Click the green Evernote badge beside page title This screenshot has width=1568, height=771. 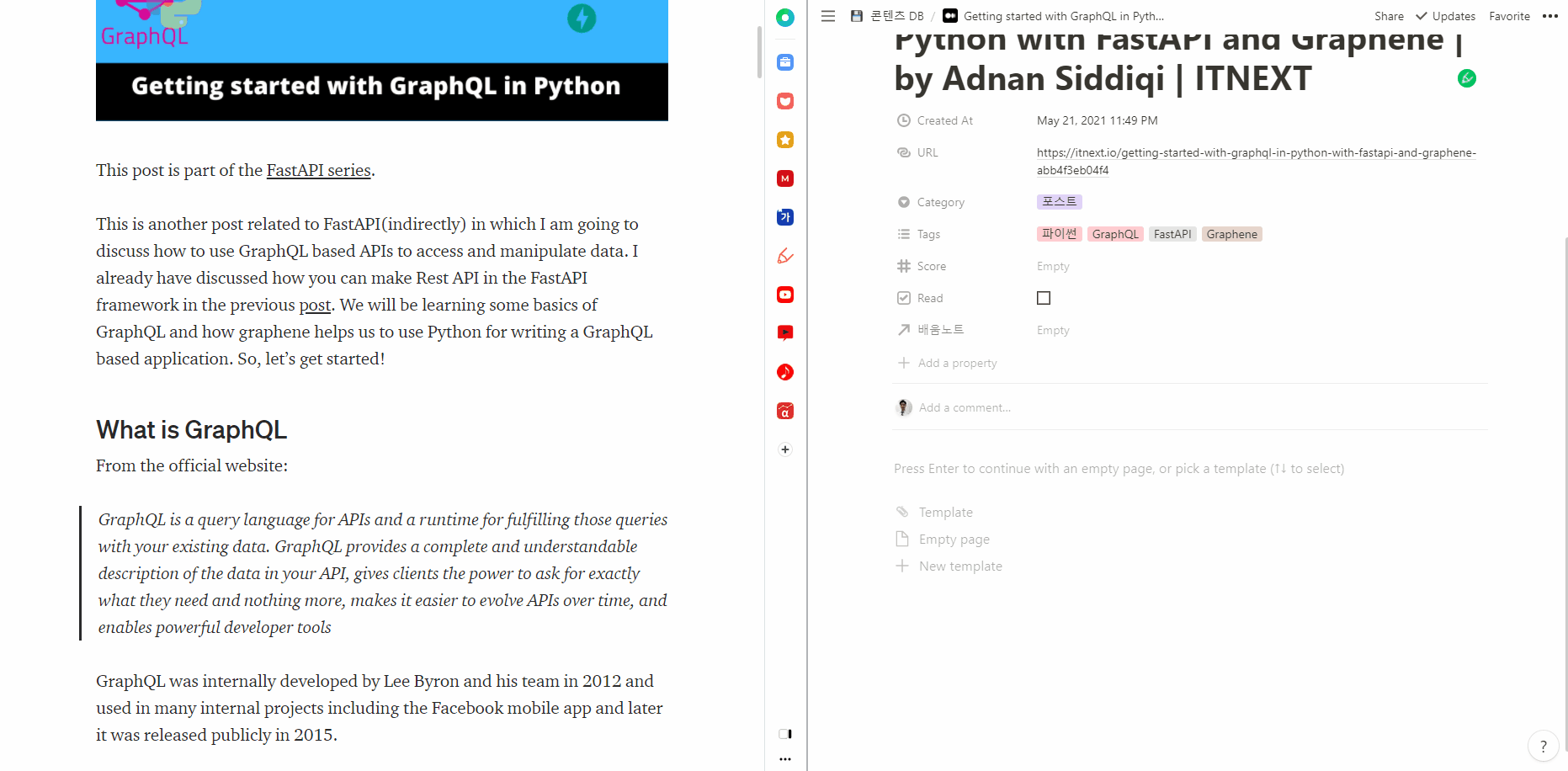pos(1467,78)
